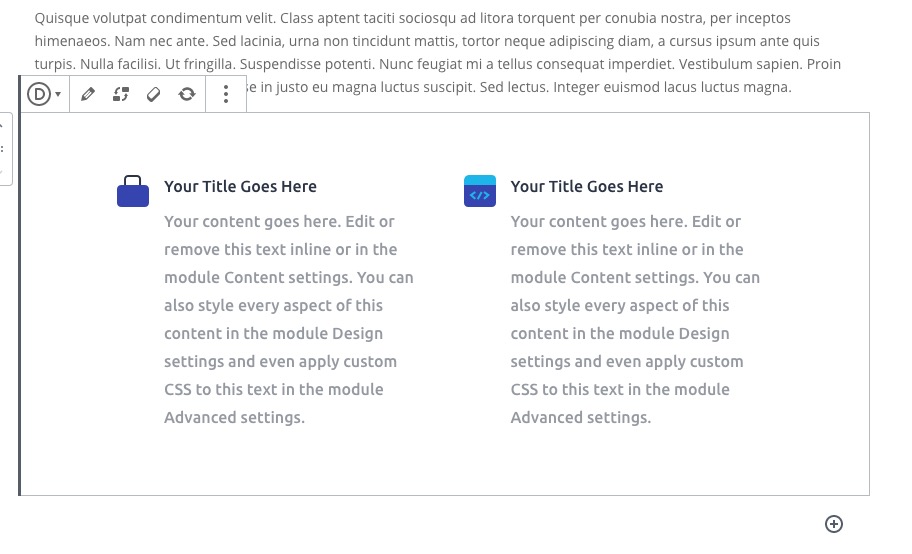912x554 pixels.
Task: Select the right "Your Title Goes Here" heading
Action: (x=587, y=186)
